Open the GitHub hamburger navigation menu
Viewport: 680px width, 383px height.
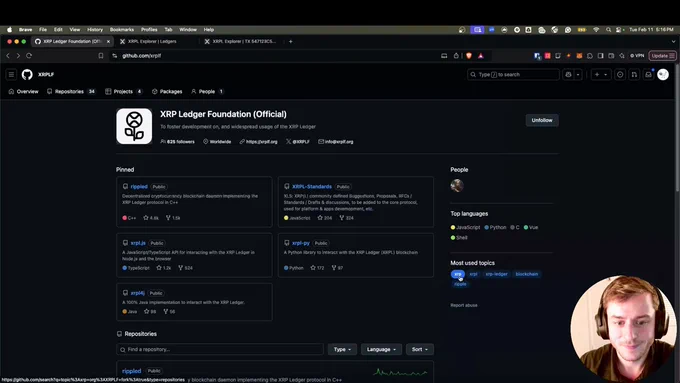click(11, 75)
